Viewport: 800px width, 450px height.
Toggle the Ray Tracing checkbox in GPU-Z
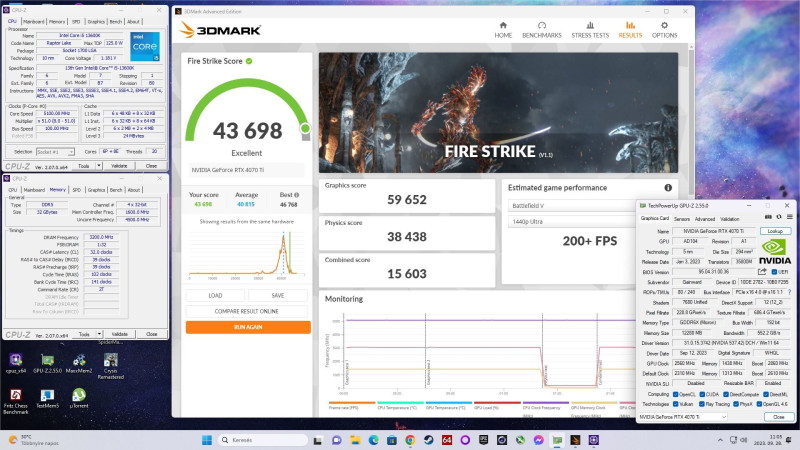point(702,404)
